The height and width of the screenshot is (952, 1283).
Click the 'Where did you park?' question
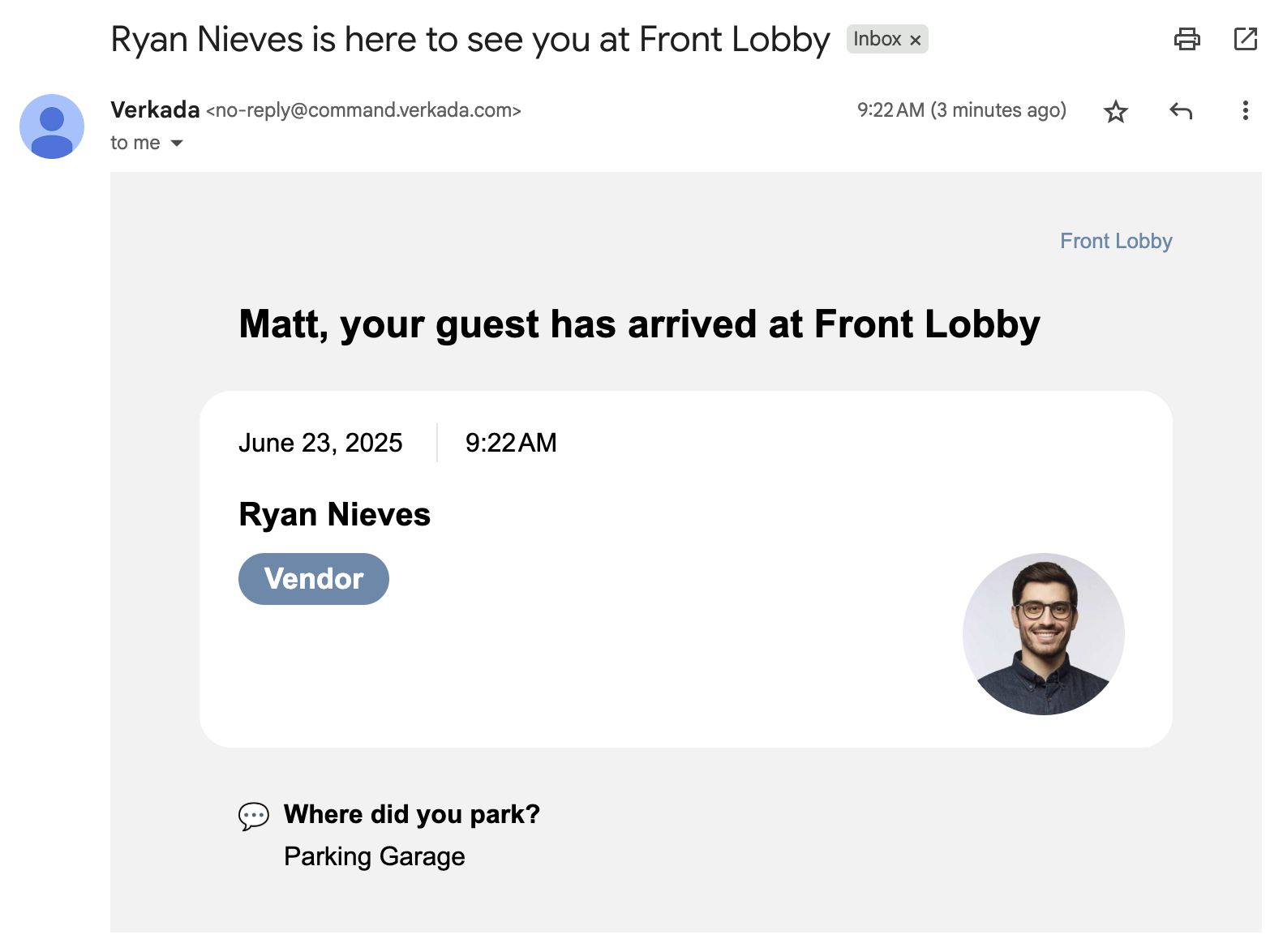(412, 814)
